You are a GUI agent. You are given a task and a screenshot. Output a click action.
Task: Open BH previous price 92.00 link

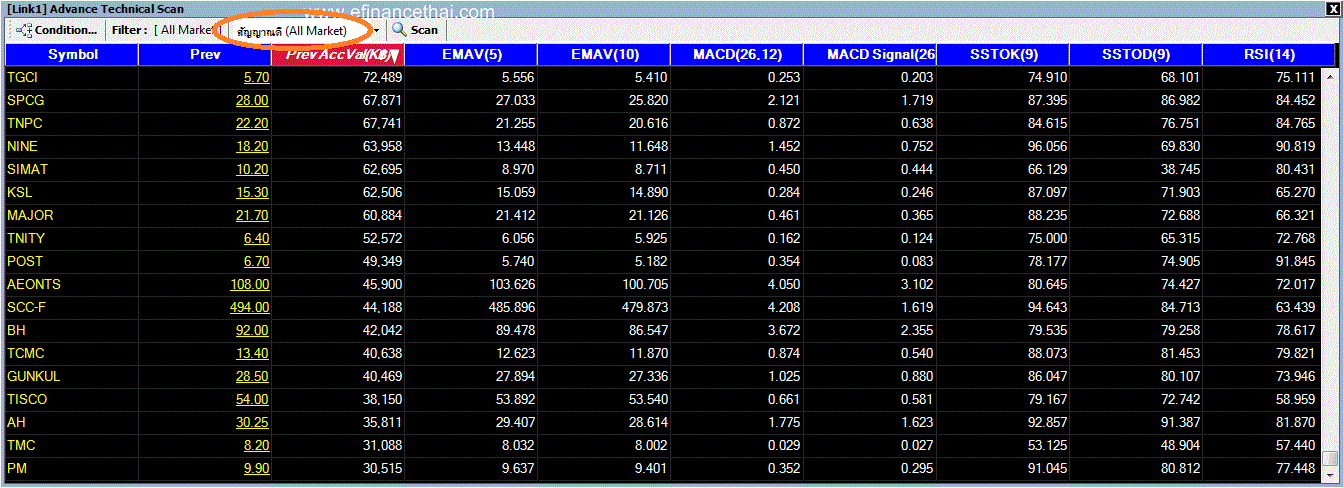tap(252, 330)
